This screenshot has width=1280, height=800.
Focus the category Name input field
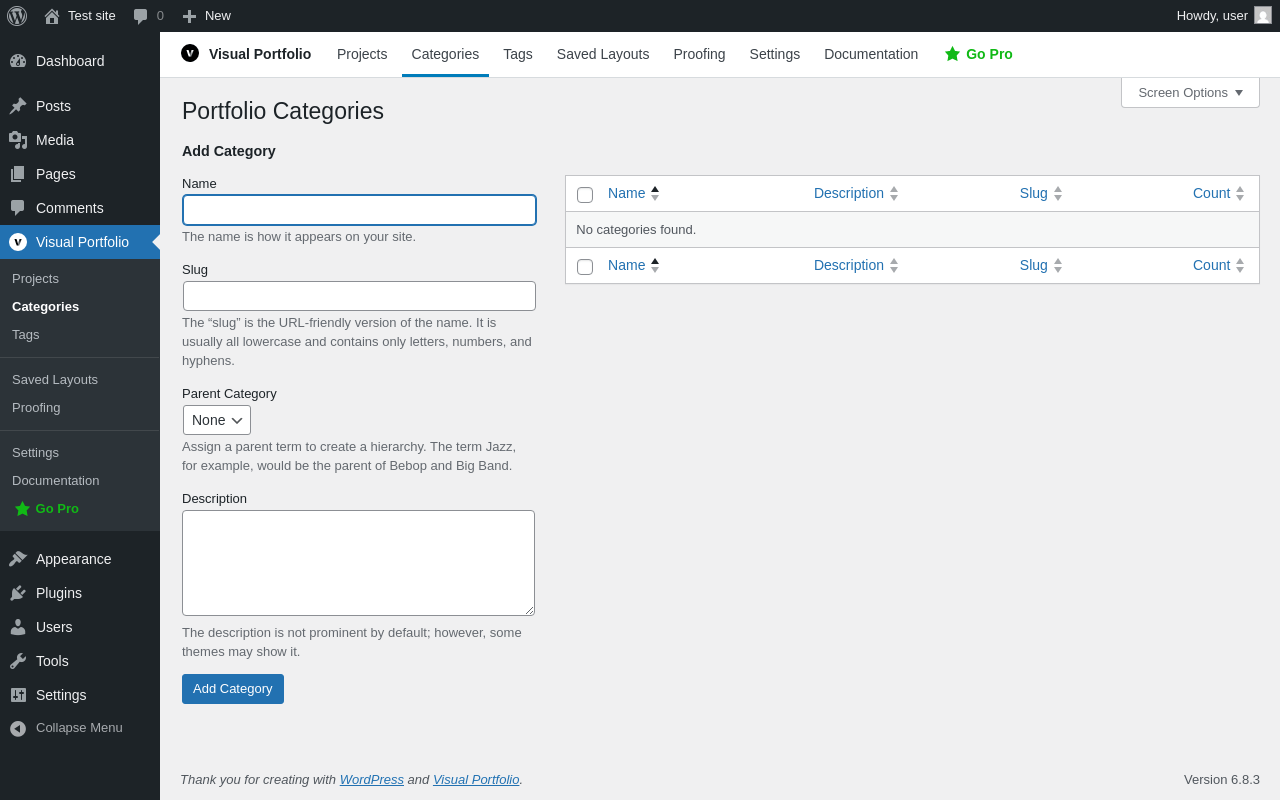coord(359,210)
